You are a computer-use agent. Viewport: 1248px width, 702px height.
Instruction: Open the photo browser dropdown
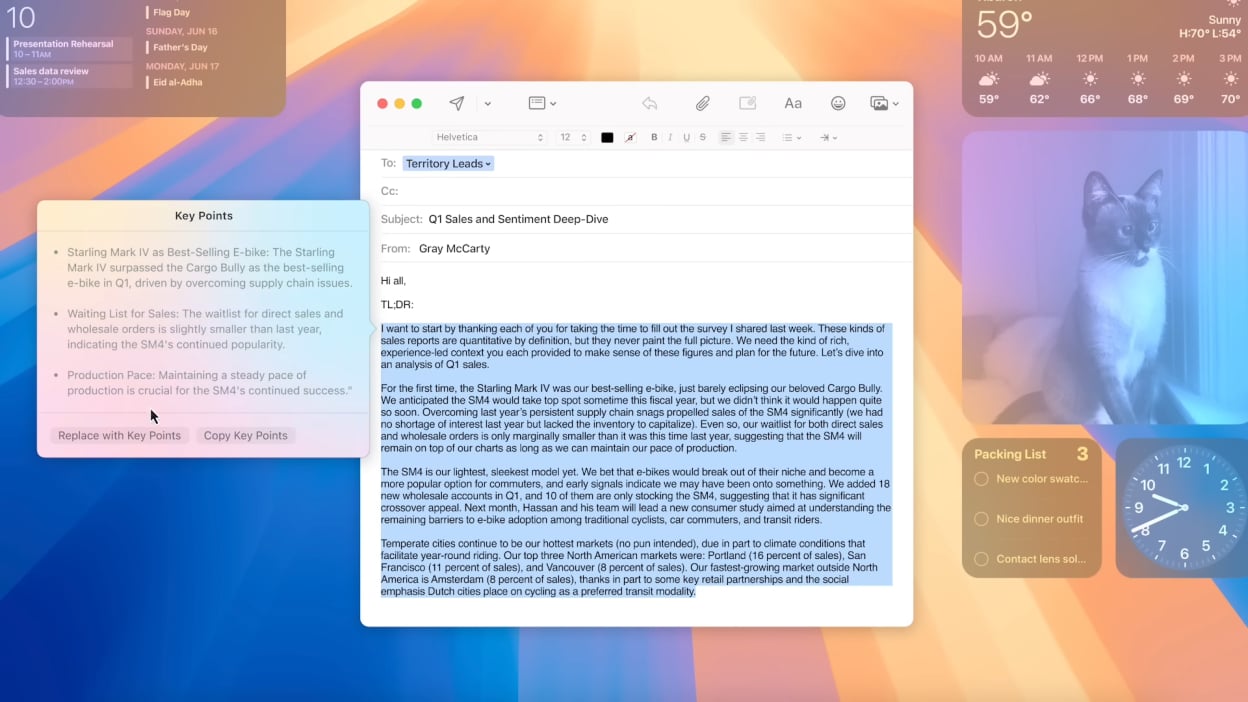tap(884, 103)
